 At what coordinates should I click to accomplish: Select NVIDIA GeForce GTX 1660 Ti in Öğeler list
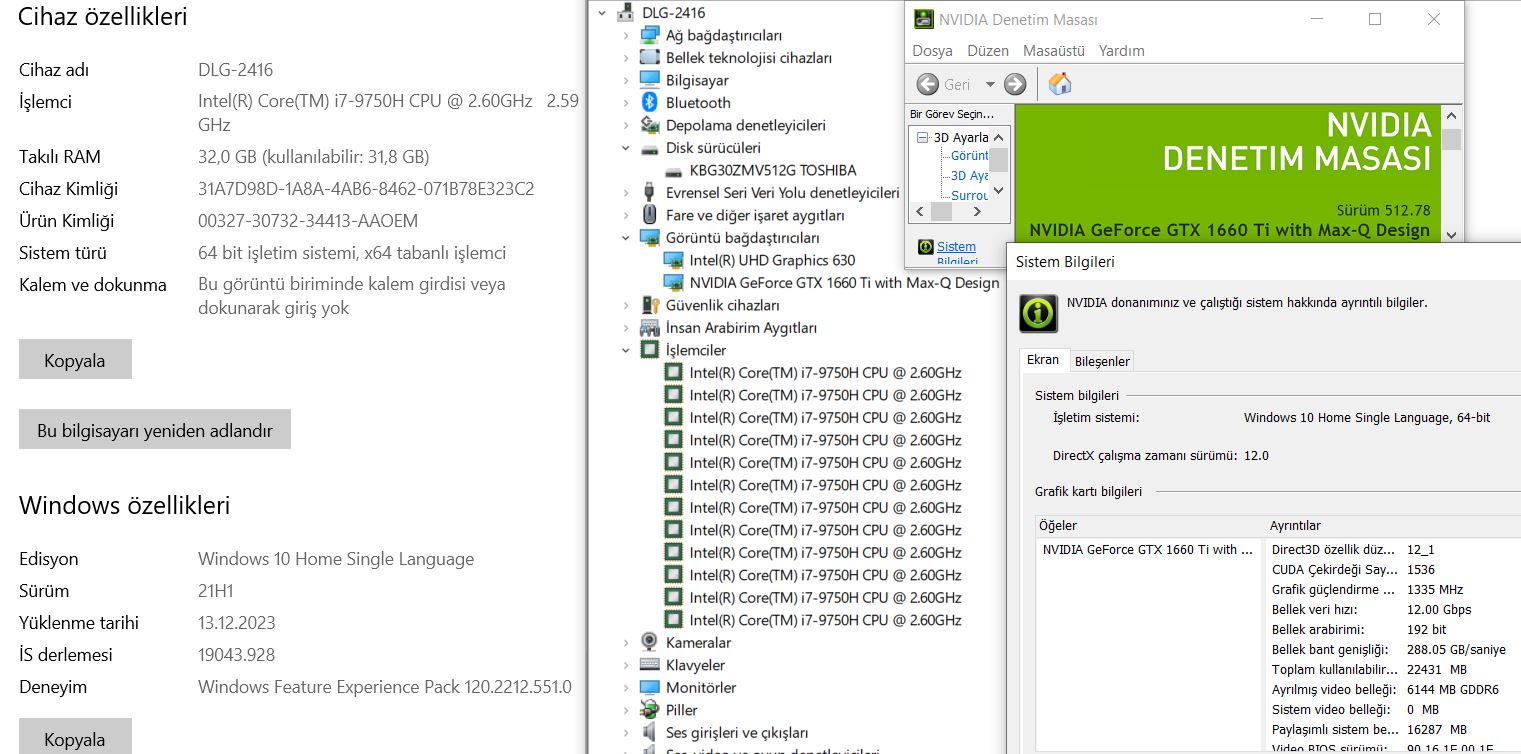click(1147, 549)
